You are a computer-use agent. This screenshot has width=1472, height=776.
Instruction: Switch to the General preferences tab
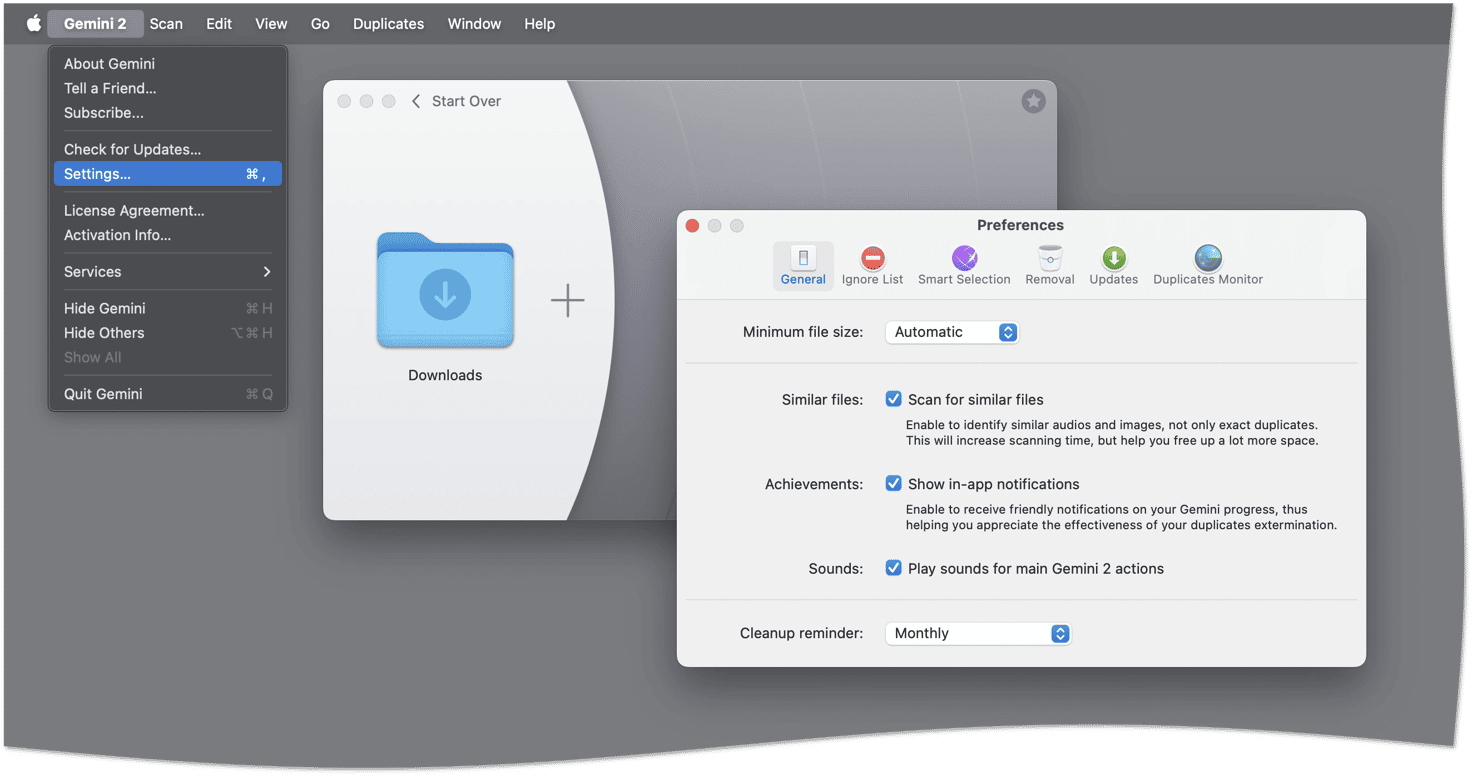[803, 266]
